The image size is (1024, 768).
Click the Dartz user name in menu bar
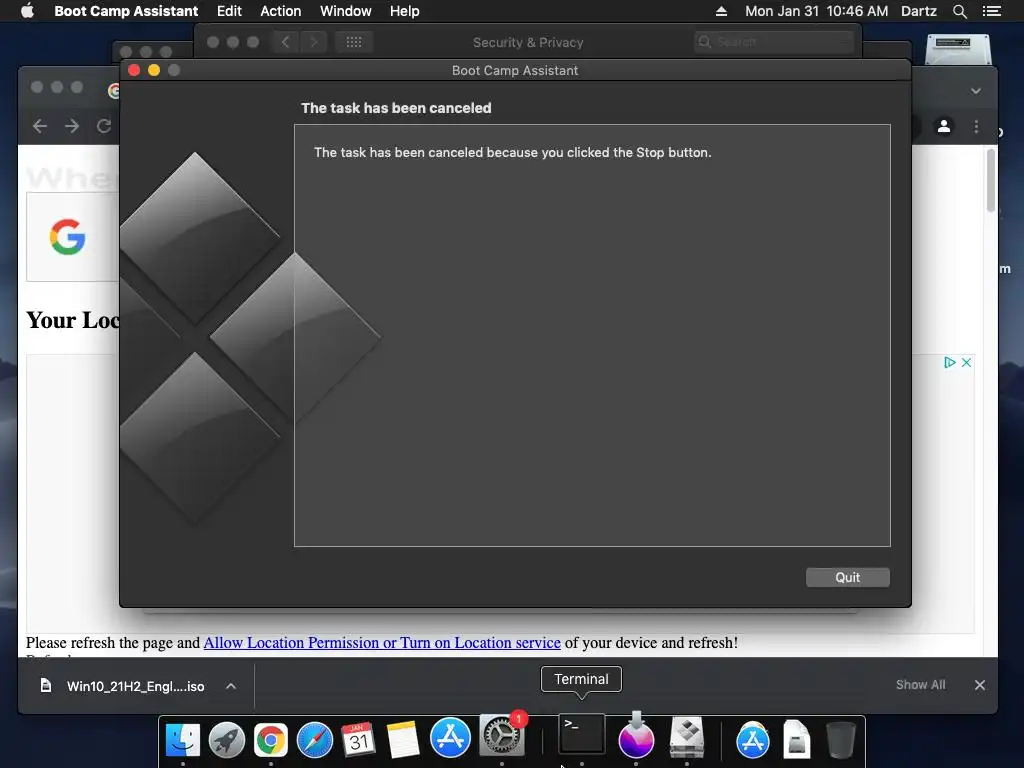click(x=918, y=11)
